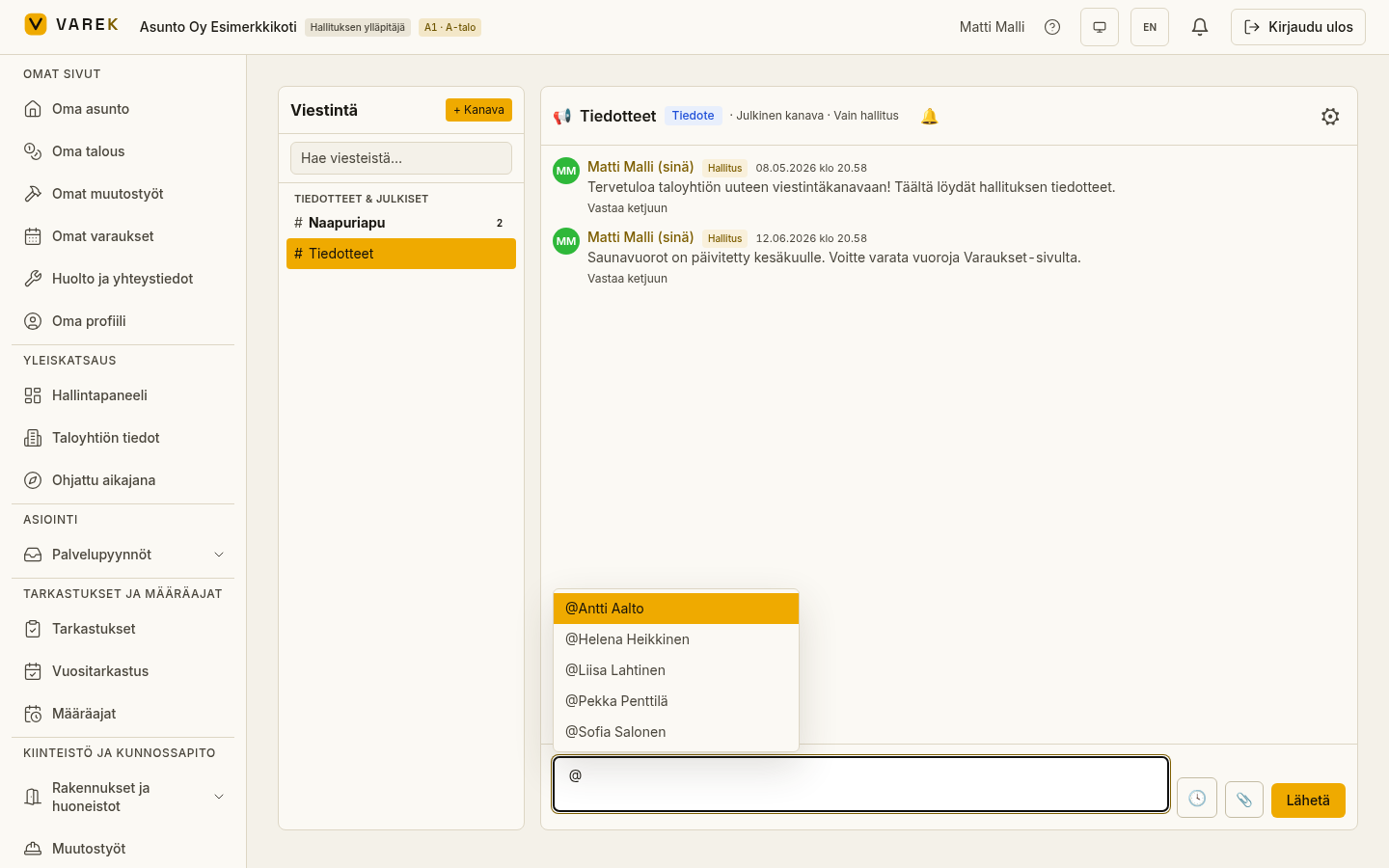The width and height of the screenshot is (1389, 868).
Task: Switch language with the EN button
Action: point(1150,27)
